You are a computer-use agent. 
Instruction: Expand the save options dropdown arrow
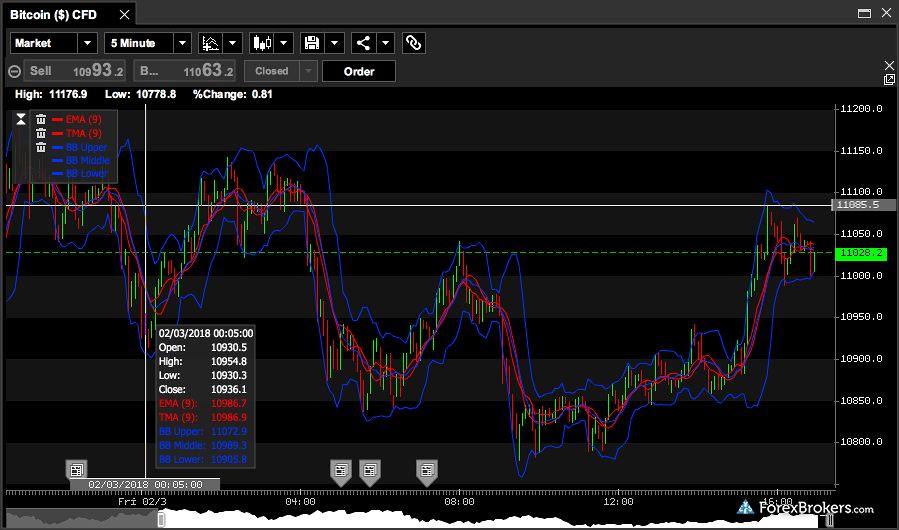(334, 43)
